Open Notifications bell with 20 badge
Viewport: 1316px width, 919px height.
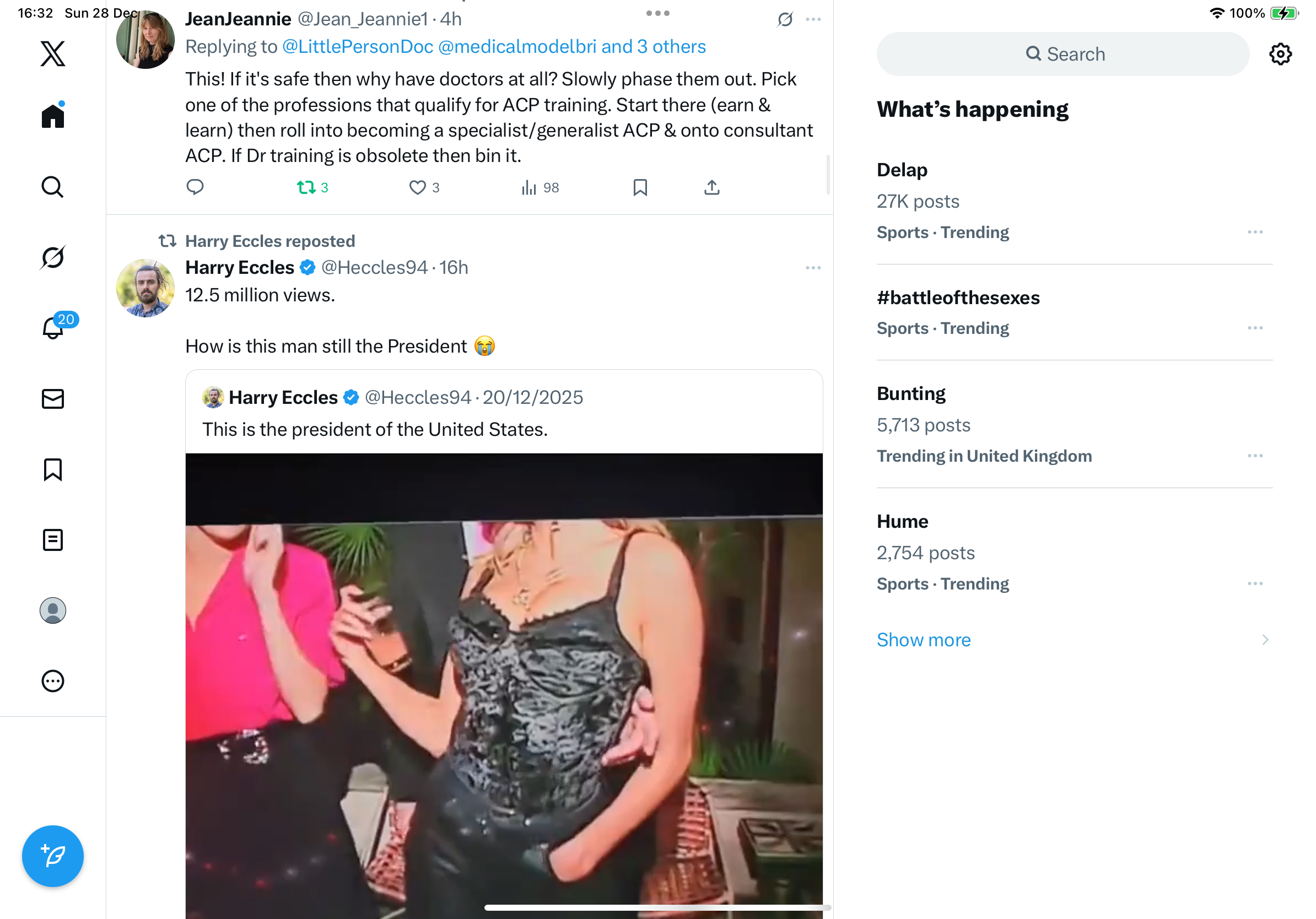[53, 328]
